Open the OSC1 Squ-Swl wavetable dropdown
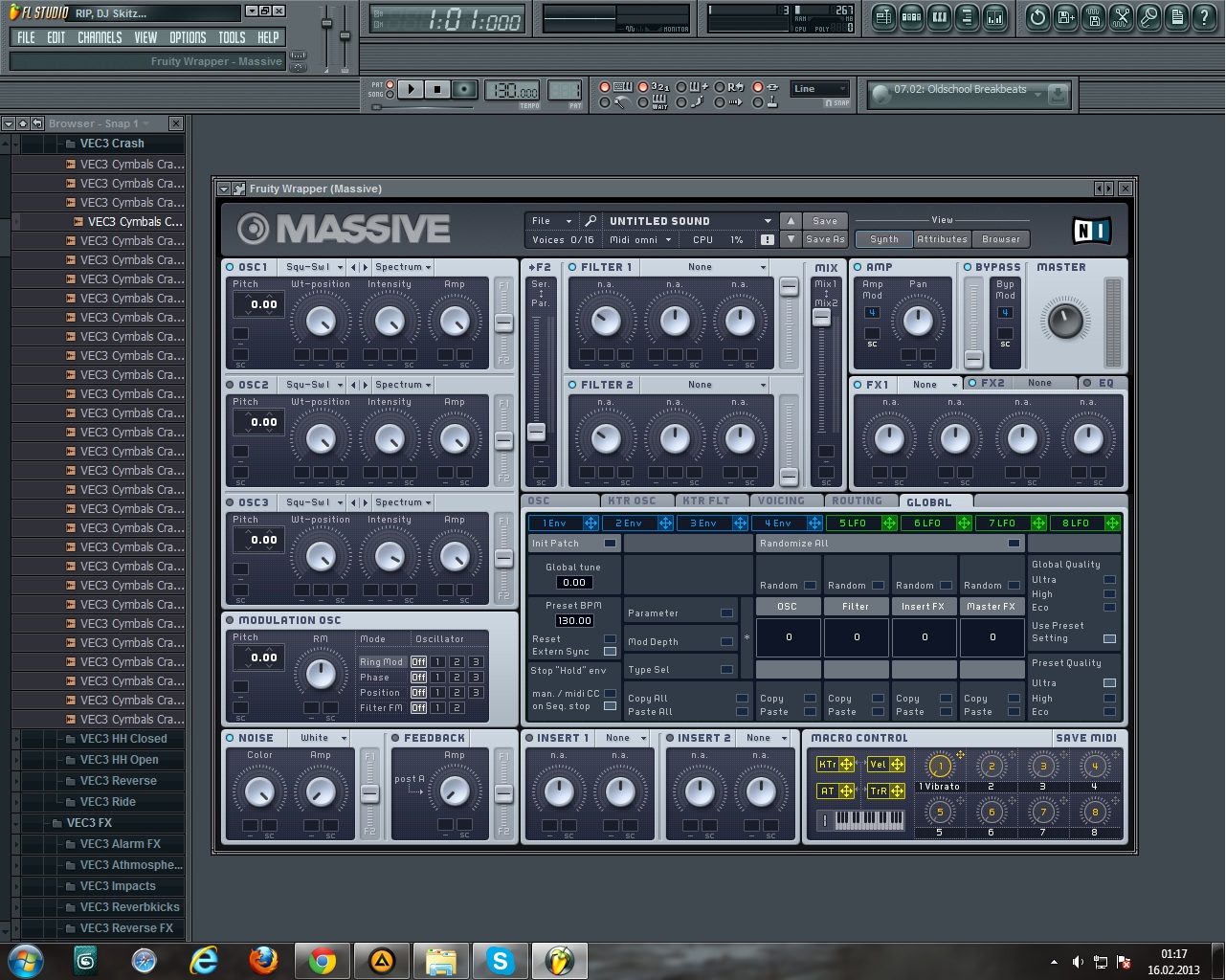 (313, 267)
